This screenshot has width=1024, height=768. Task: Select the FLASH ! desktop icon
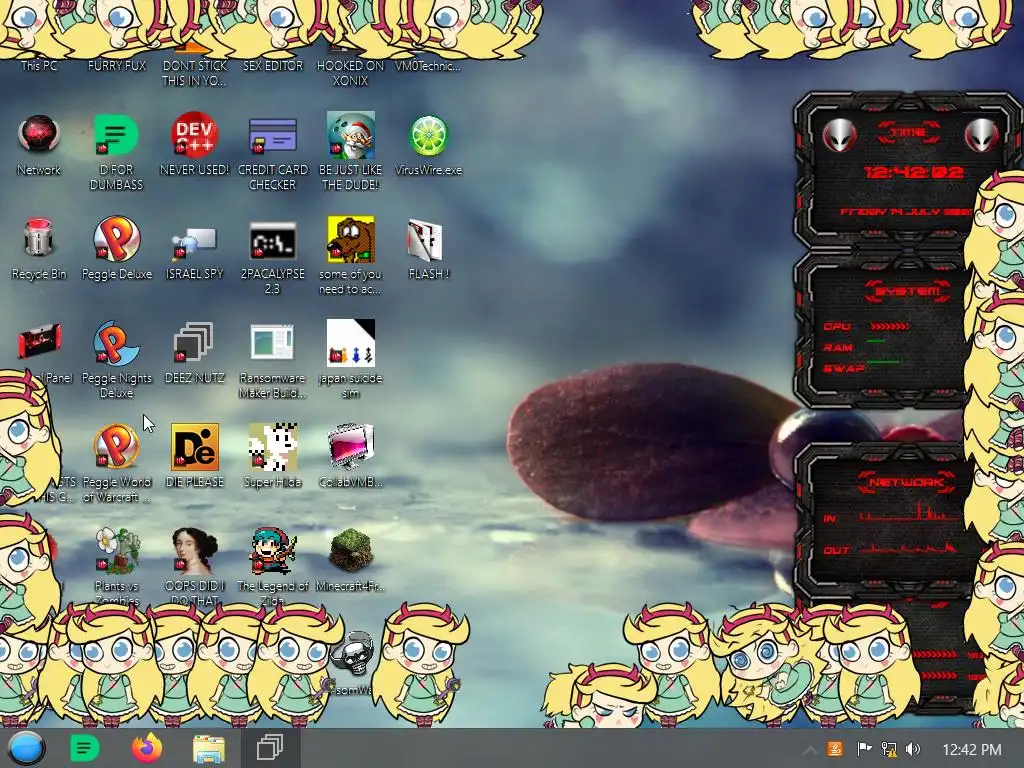tap(426, 240)
